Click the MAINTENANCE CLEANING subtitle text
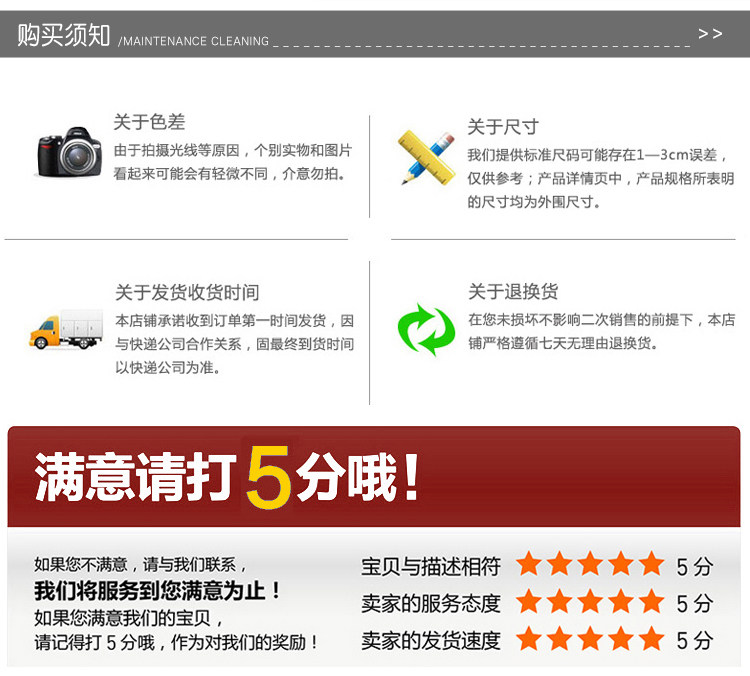The width and height of the screenshot is (750, 676). click(194, 41)
